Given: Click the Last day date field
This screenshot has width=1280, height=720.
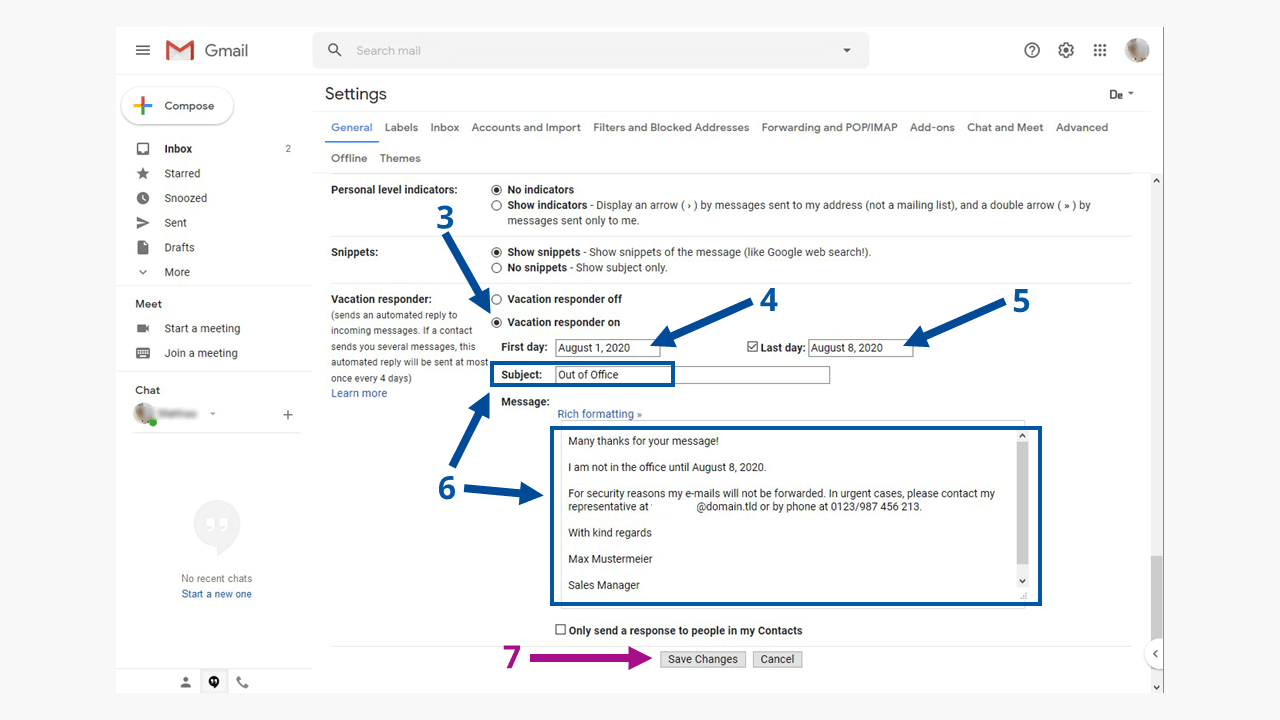Looking at the screenshot, I should 860,347.
